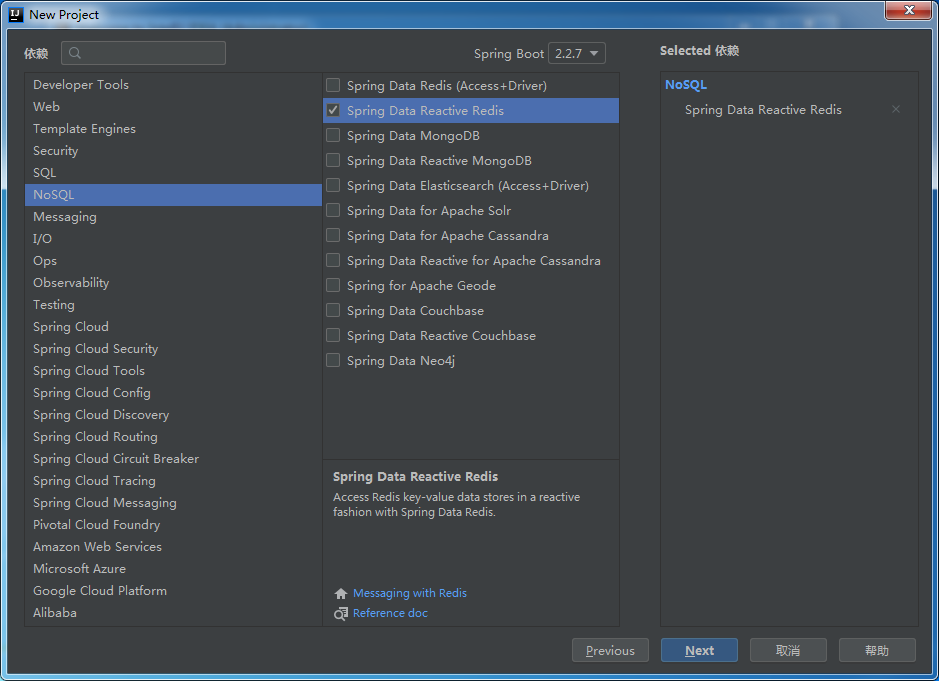Check Spring Data Redis (Access+Driver)
Image resolution: width=939 pixels, height=681 pixels.
(x=333, y=85)
